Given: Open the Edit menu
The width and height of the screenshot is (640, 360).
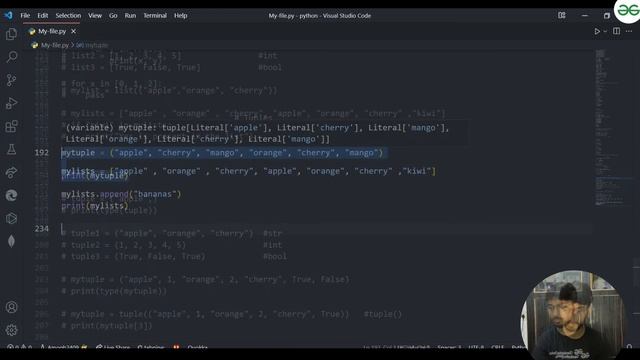Looking at the screenshot, I should click(x=43, y=16).
